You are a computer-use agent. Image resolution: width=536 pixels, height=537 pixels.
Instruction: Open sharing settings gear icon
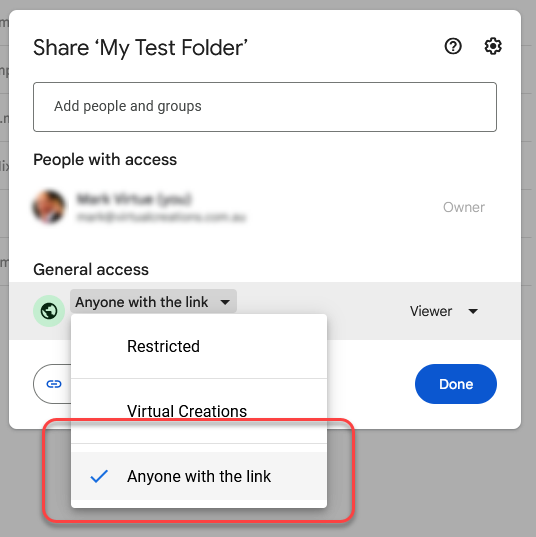click(x=493, y=46)
